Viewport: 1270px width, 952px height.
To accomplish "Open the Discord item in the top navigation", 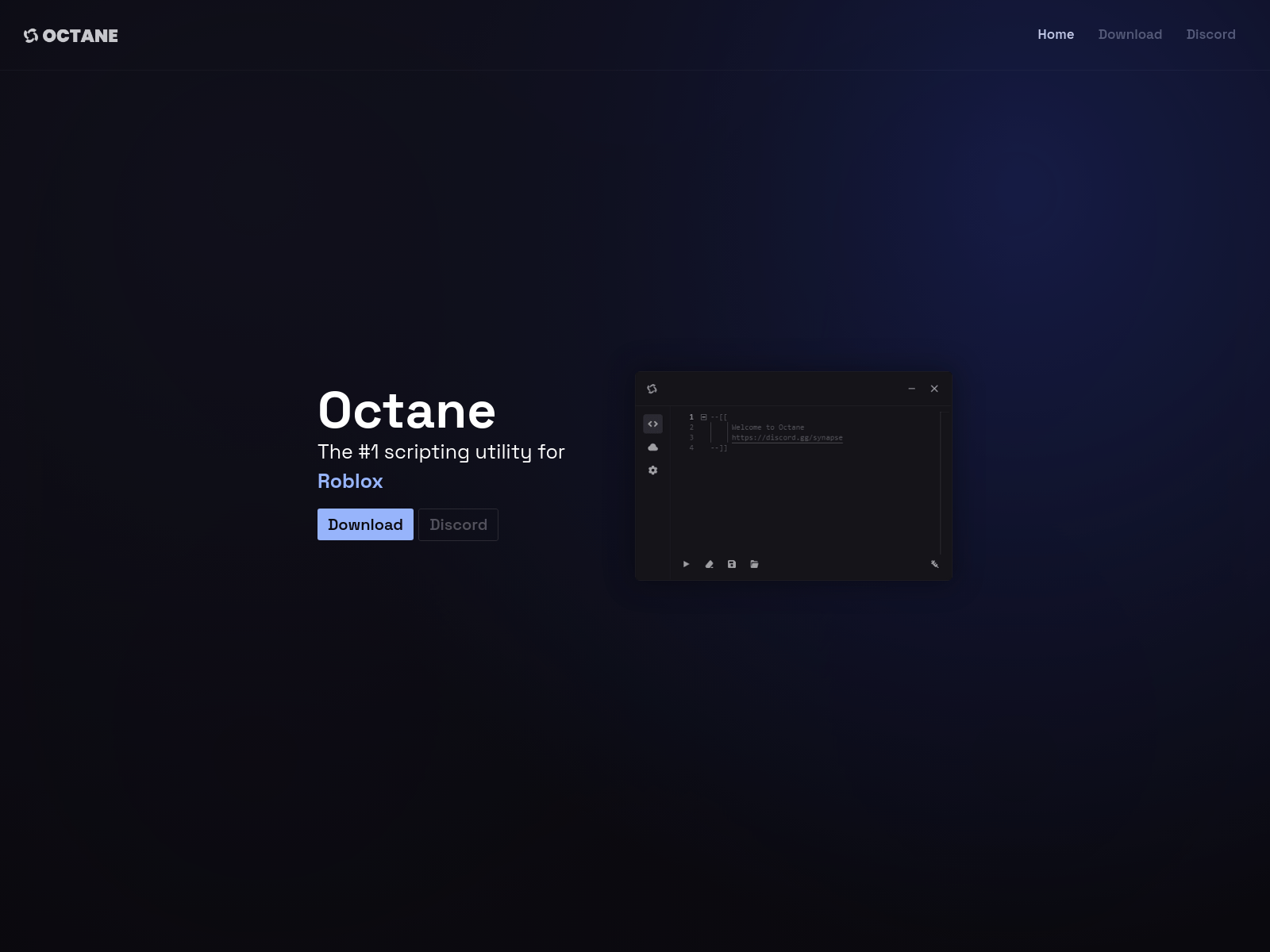I will [x=1210, y=34].
